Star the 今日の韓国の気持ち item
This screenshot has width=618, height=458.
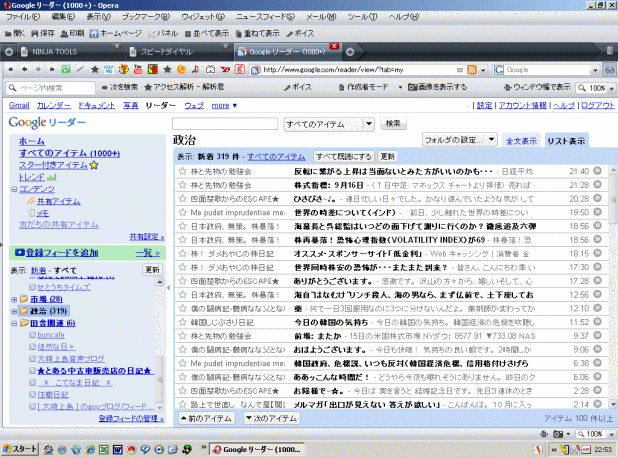[182, 322]
